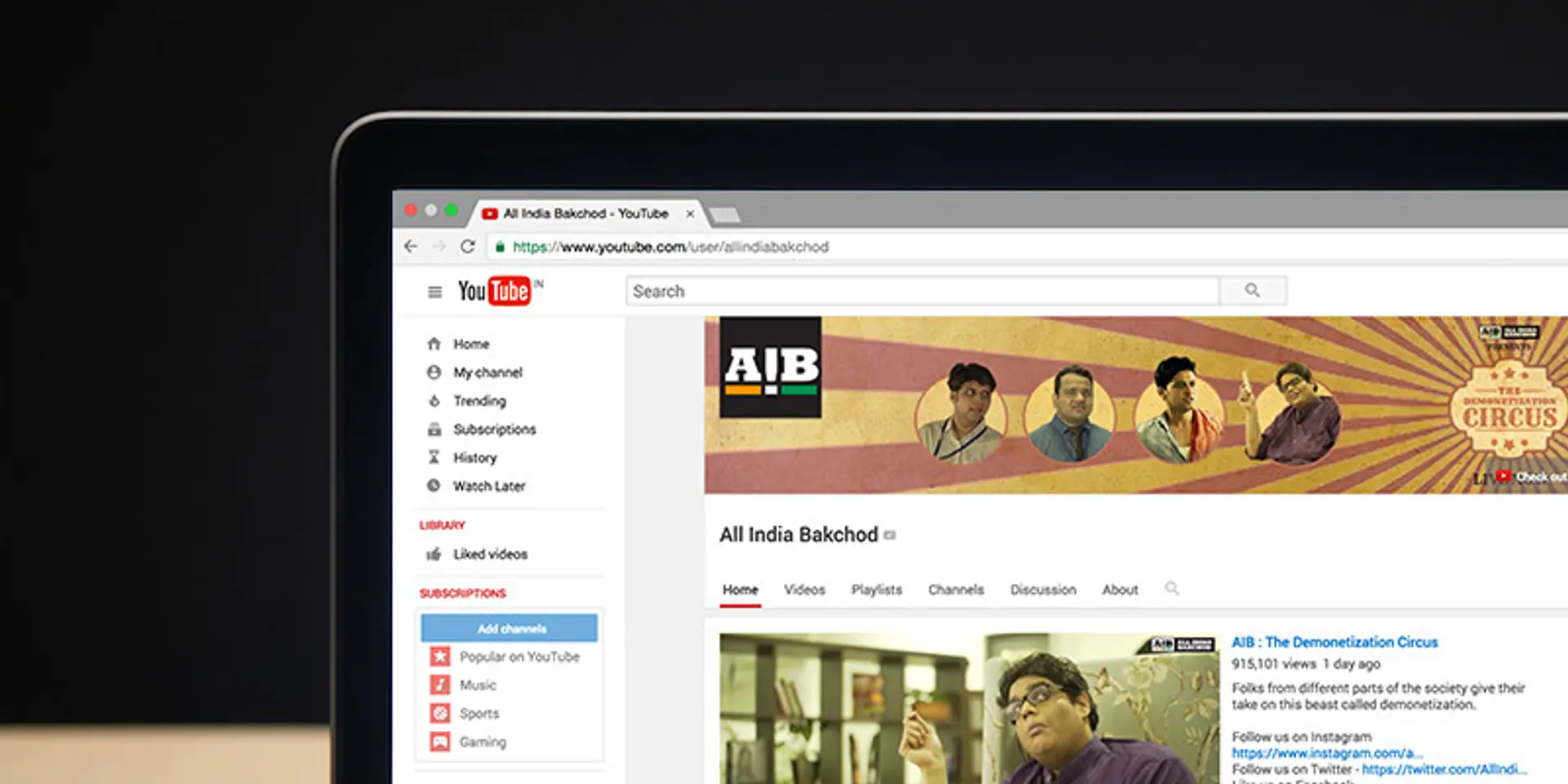Close the All India Bakchod browser tab
The width and height of the screenshot is (1568, 784).
pyautogui.click(x=690, y=214)
